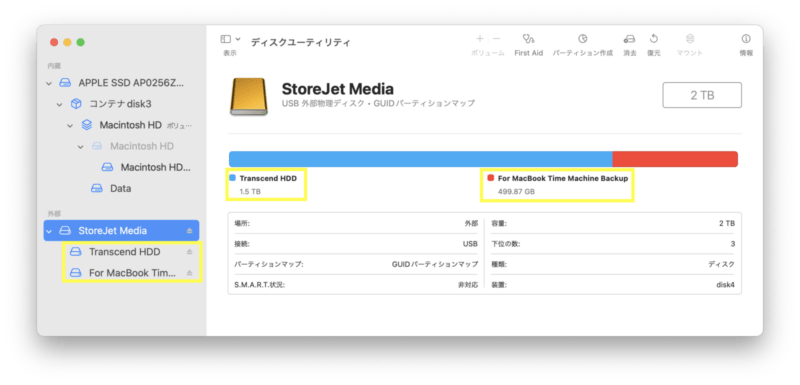Click the StoreJet Media drive icon
The image size is (800, 385).
point(248,96)
